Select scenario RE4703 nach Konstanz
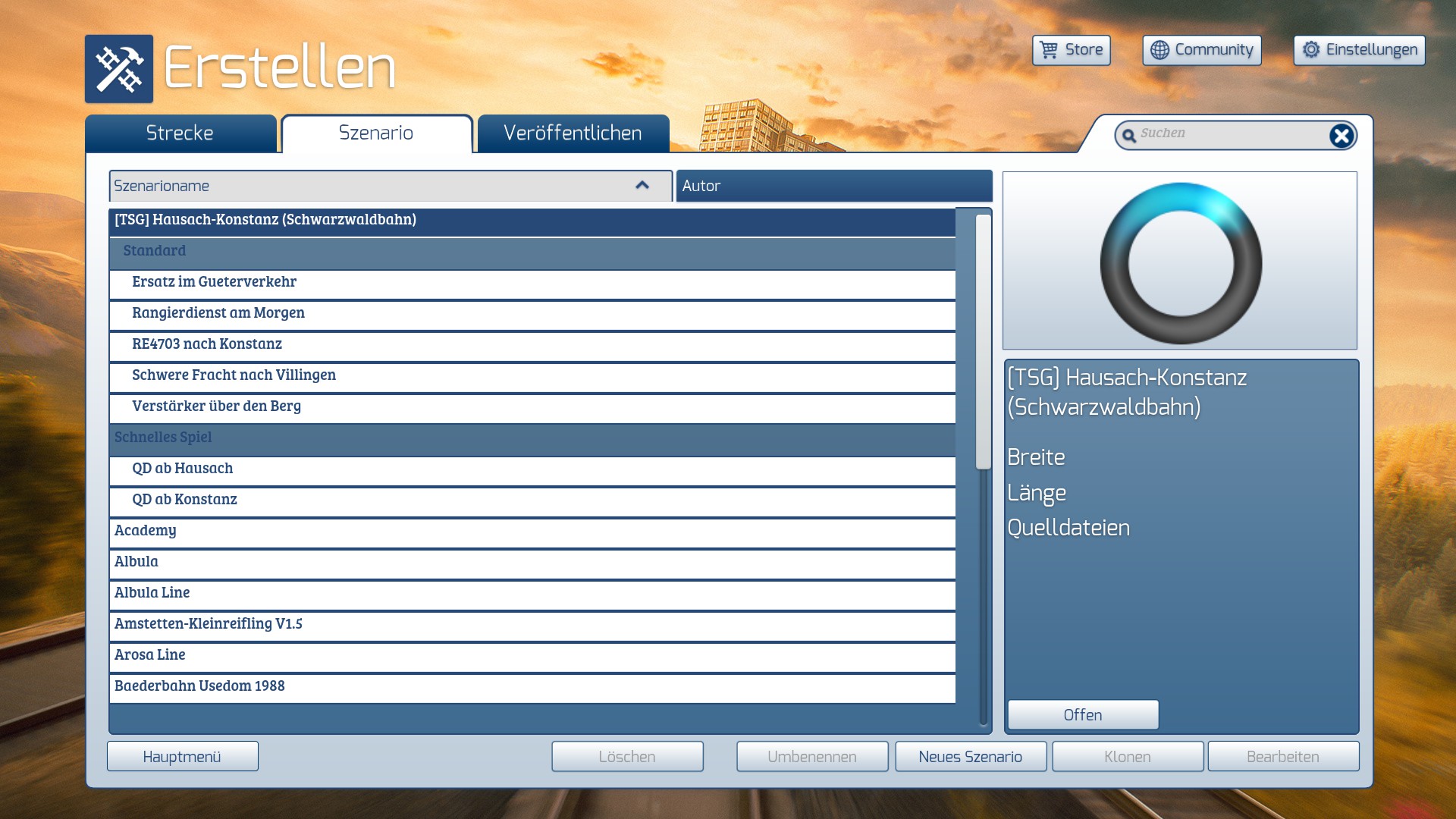 [207, 344]
